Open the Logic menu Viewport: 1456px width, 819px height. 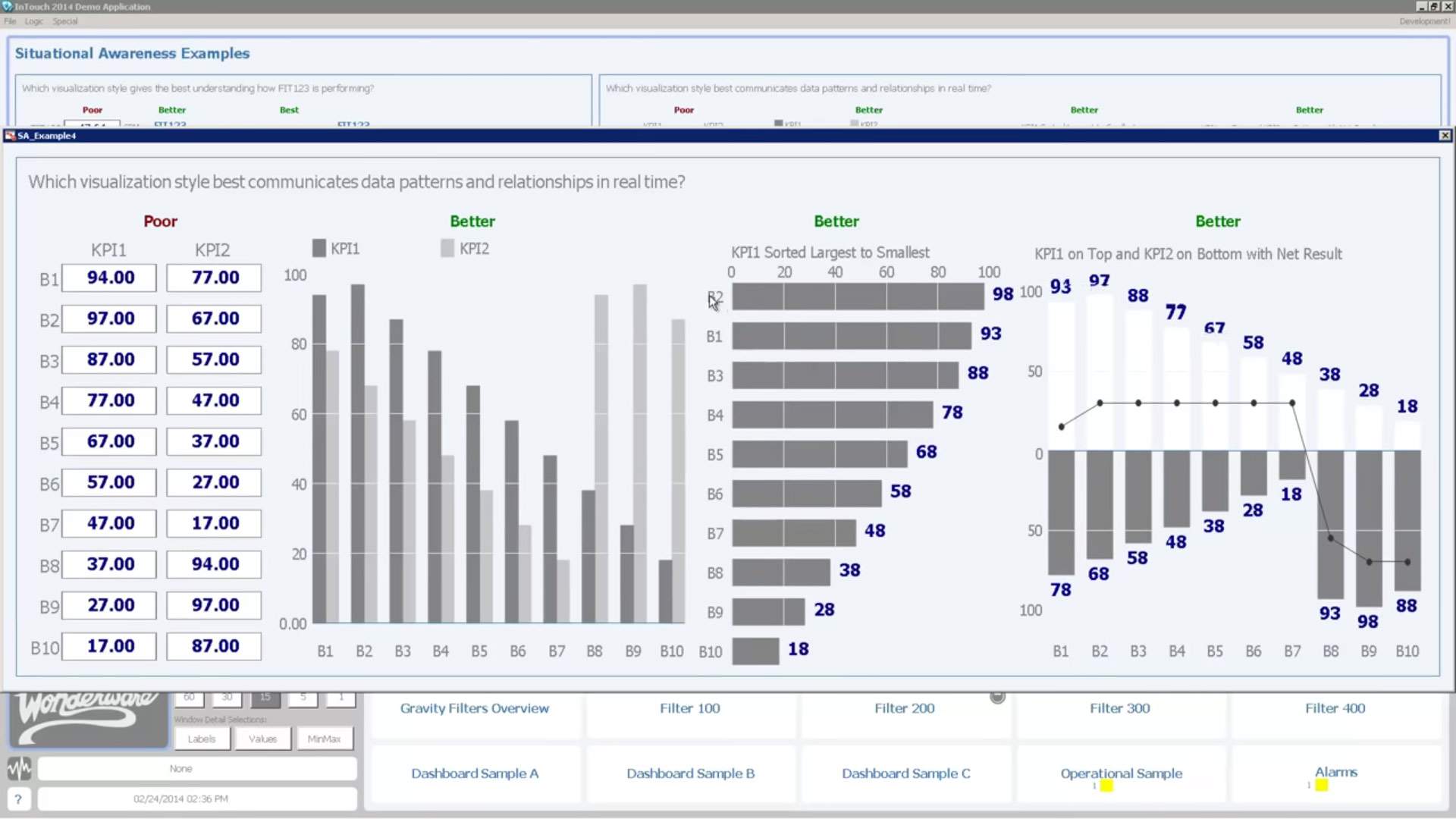(x=33, y=21)
